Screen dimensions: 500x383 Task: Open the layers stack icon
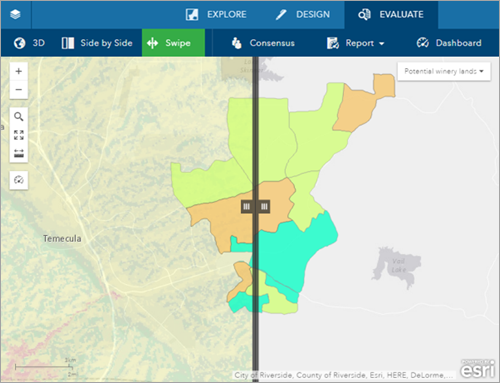(15, 14)
